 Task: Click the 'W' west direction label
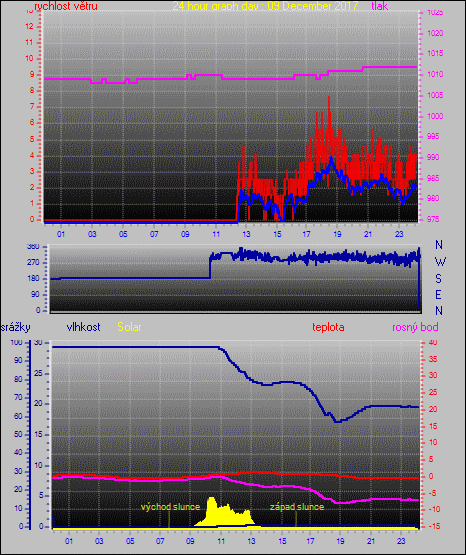pyautogui.click(x=440, y=262)
